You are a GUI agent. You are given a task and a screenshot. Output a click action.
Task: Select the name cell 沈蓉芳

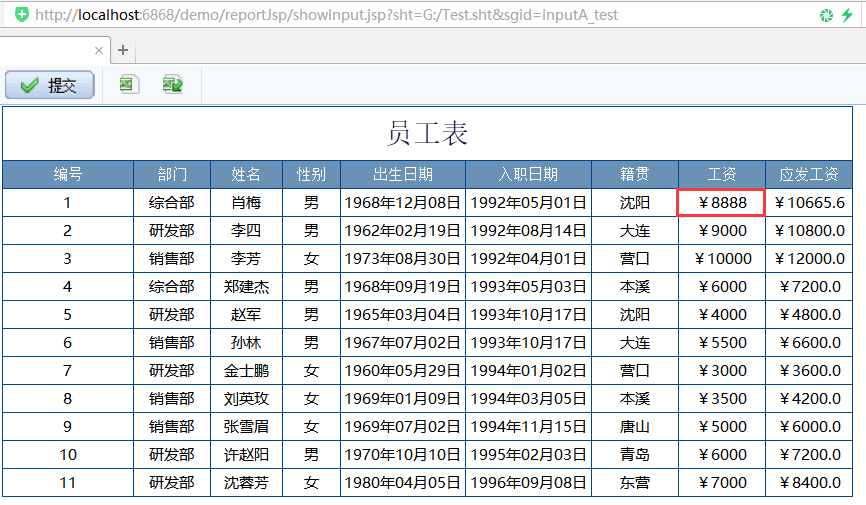[x=246, y=482]
